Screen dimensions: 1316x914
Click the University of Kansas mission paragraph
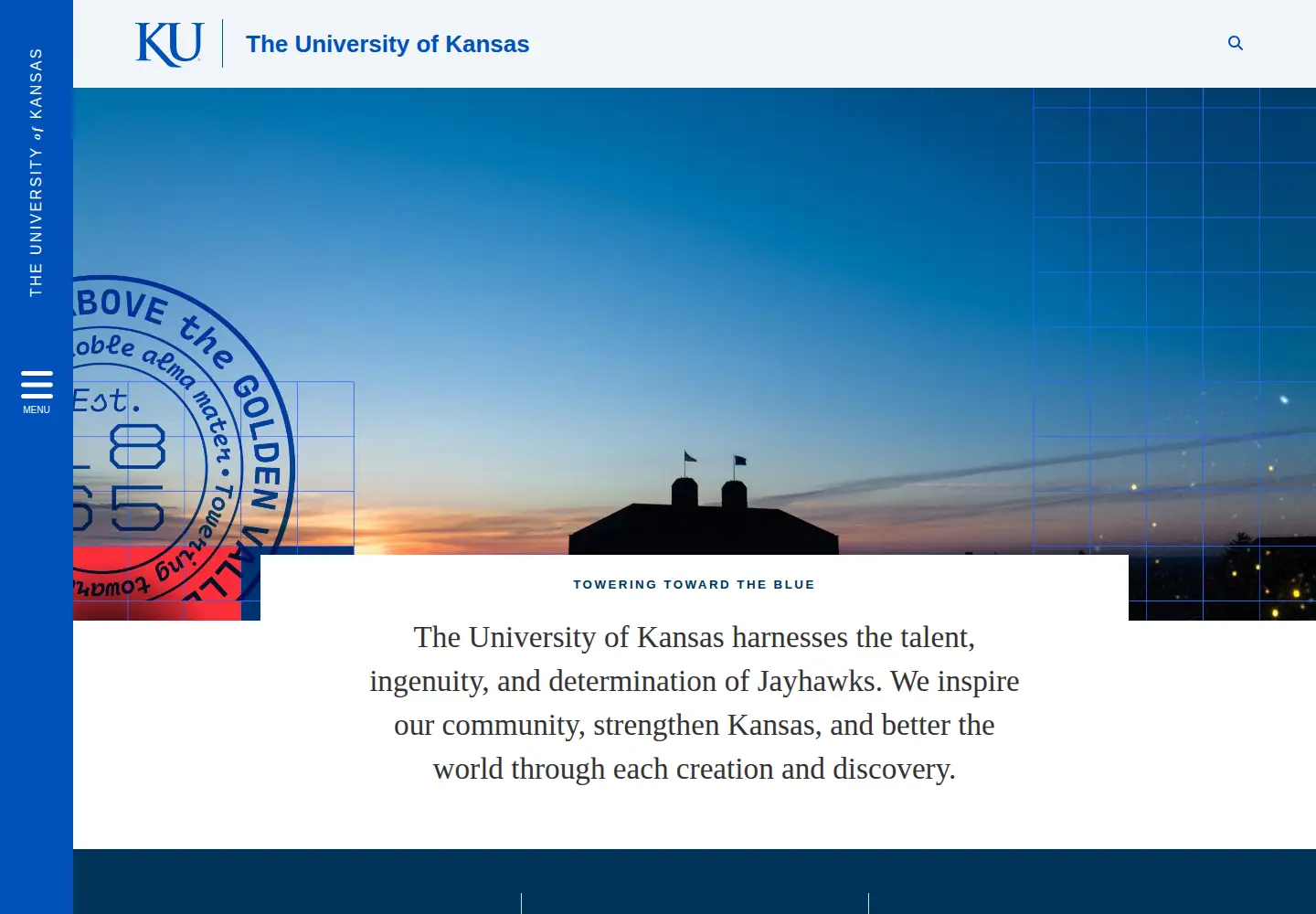pyautogui.click(x=695, y=703)
